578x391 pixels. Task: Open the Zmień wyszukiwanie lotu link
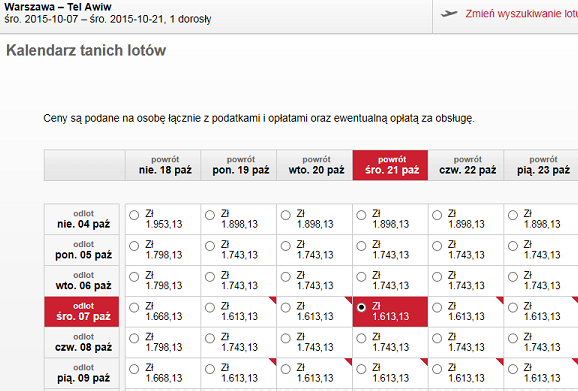tap(521, 14)
